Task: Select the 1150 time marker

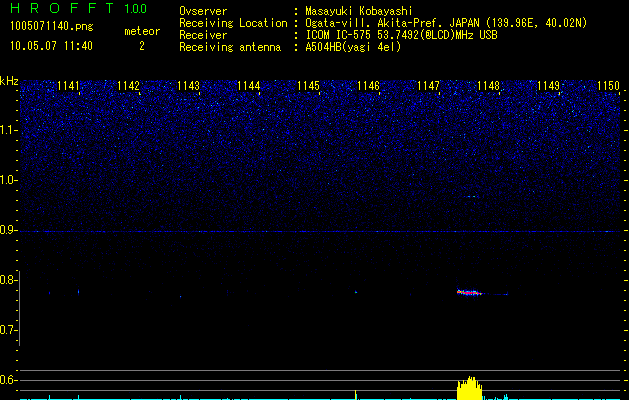Action: 609,87
